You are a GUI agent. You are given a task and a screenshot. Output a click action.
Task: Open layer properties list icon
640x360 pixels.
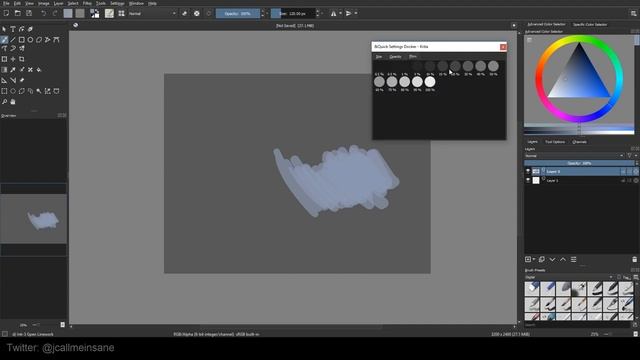pyautogui.click(x=573, y=260)
